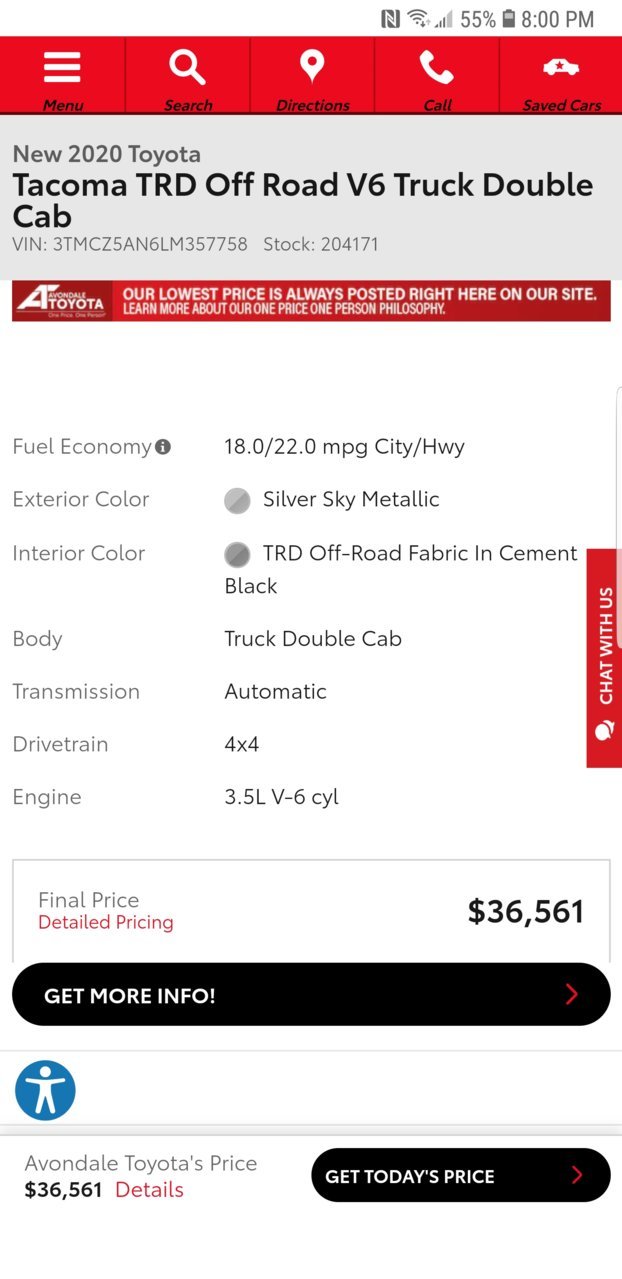Open CHAT WITH US side tab
The image size is (622, 1279).
(x=604, y=658)
